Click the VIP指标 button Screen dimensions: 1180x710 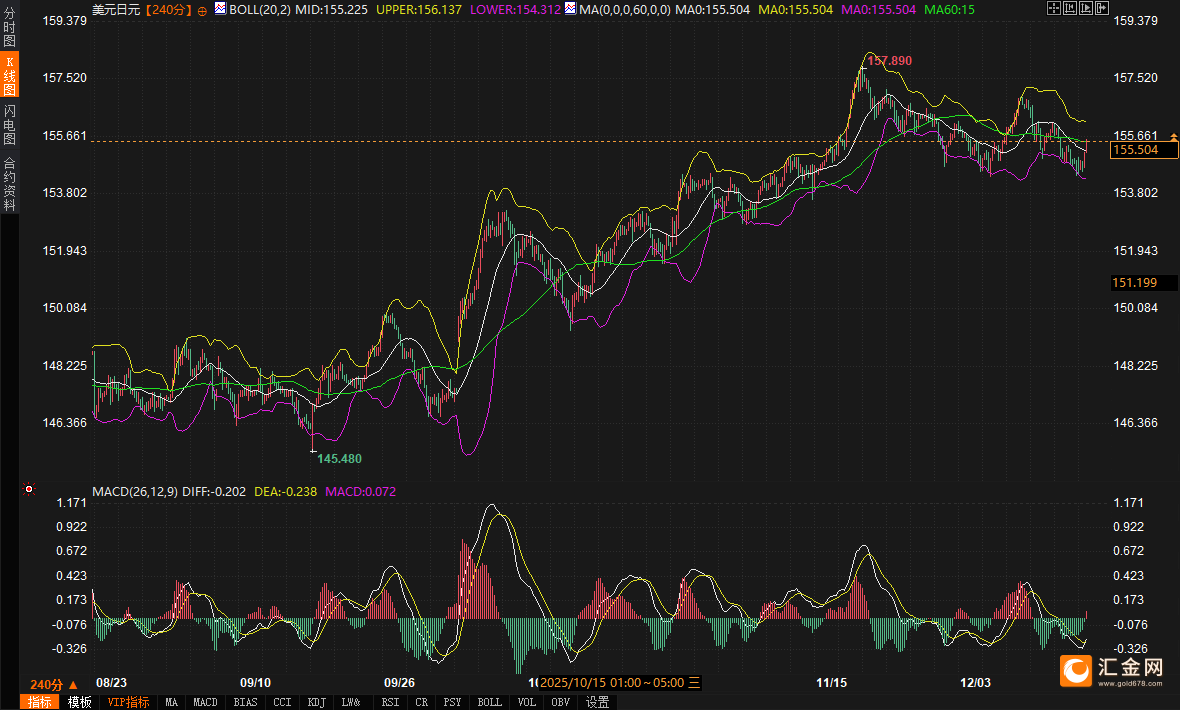(x=128, y=702)
